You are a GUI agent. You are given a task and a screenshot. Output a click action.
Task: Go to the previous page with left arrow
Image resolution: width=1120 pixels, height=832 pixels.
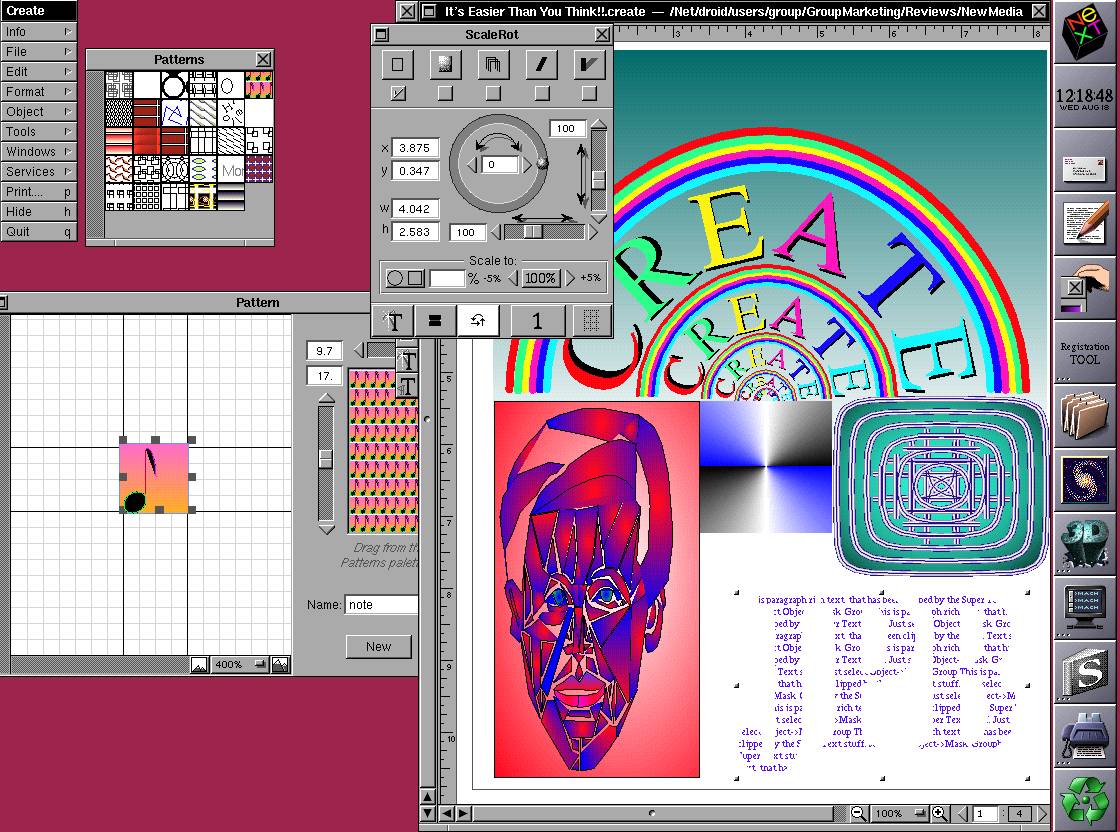click(962, 813)
